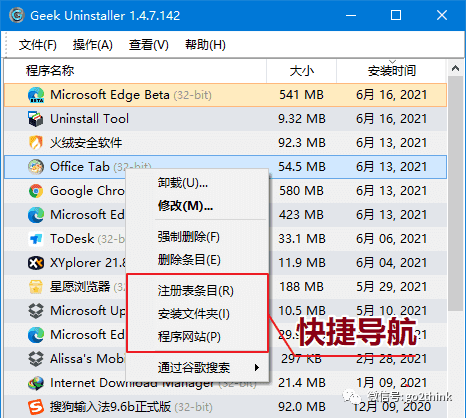The width and height of the screenshot is (466, 418).
Task: Open 注册表条目(R) from the context menu
Action: click(196, 291)
